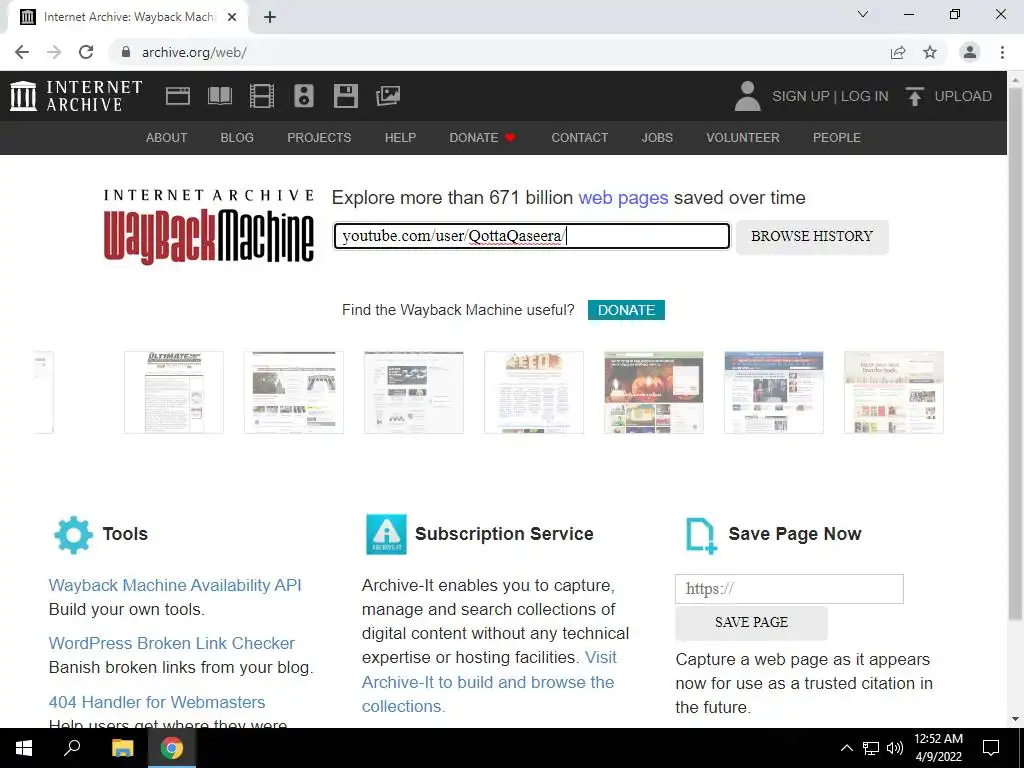This screenshot has height=768, width=1024.
Task: Open File Explorer from taskbar
Action: (x=122, y=748)
